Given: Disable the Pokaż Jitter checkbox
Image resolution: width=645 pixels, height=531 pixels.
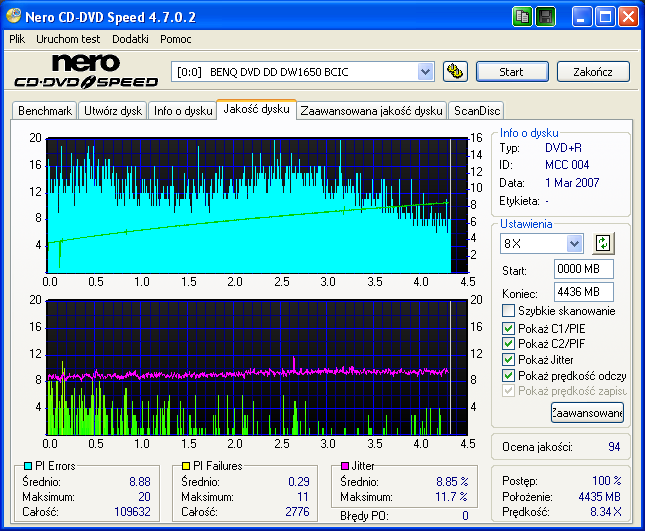Looking at the screenshot, I should click(508, 359).
